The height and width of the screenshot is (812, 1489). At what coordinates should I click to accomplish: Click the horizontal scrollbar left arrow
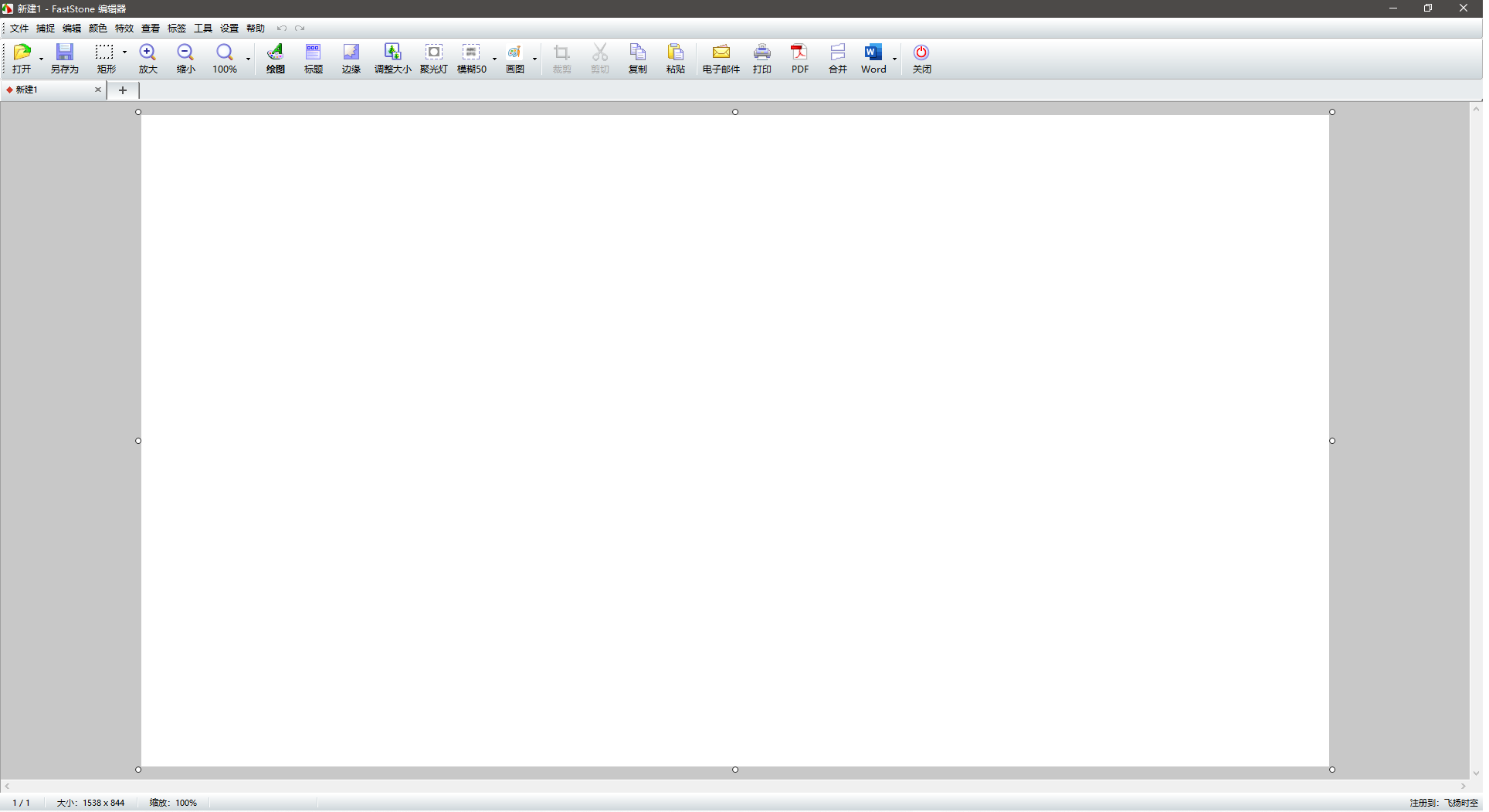[7, 787]
